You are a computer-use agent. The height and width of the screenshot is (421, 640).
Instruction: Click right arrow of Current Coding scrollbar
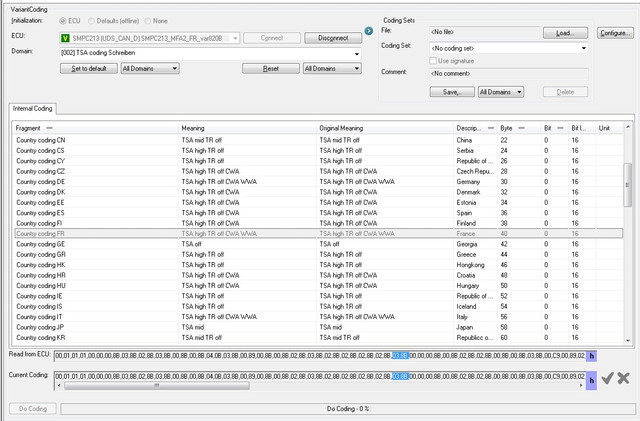pyautogui.click(x=581, y=385)
